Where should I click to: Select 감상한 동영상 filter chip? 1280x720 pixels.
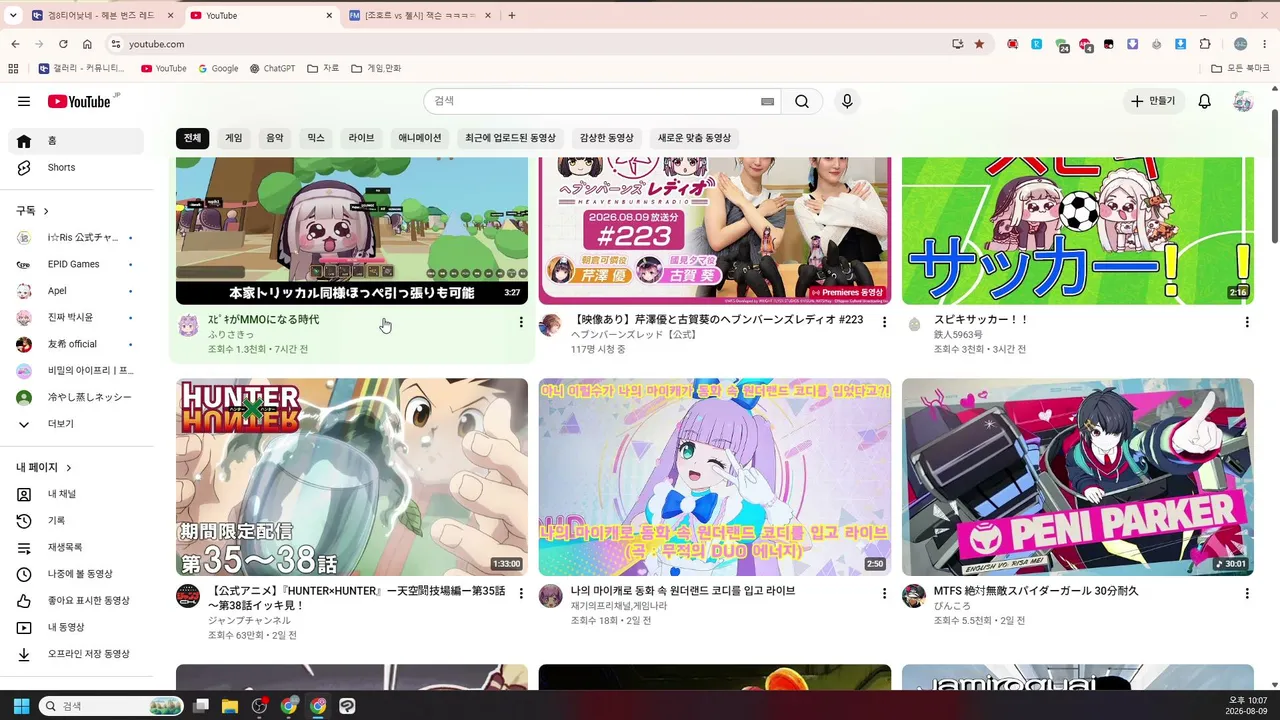[x=607, y=138]
